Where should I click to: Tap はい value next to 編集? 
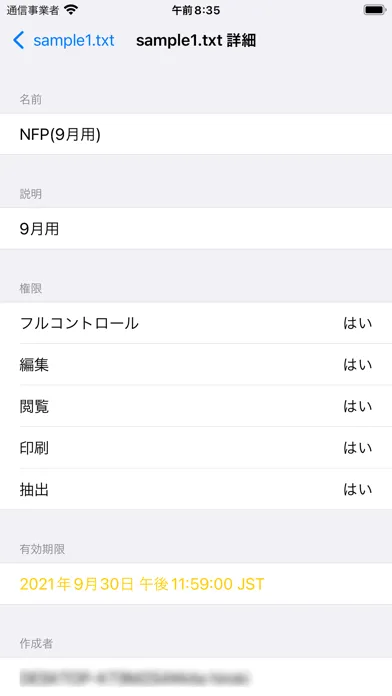click(357, 364)
